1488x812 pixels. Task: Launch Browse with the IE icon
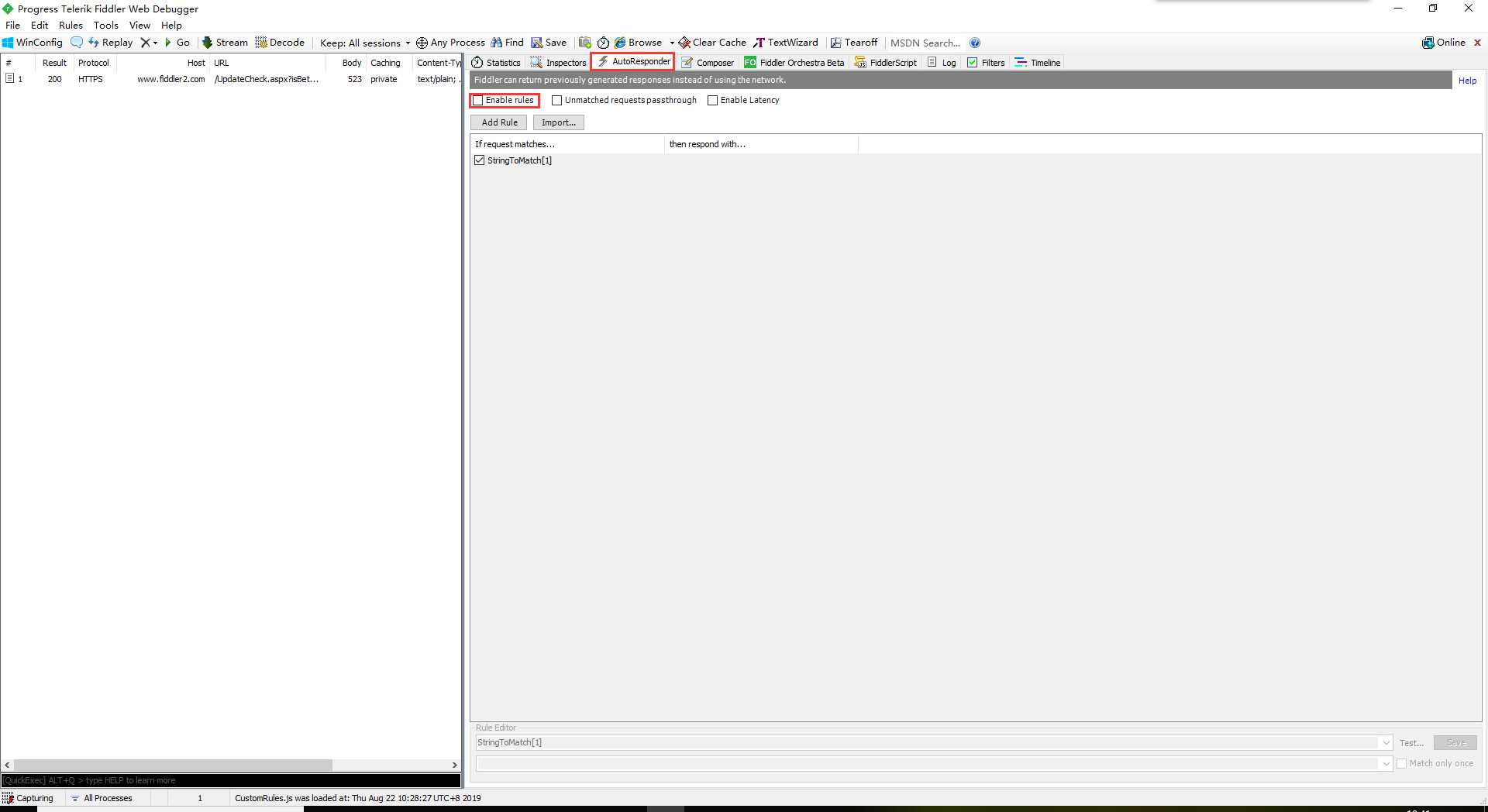point(638,43)
